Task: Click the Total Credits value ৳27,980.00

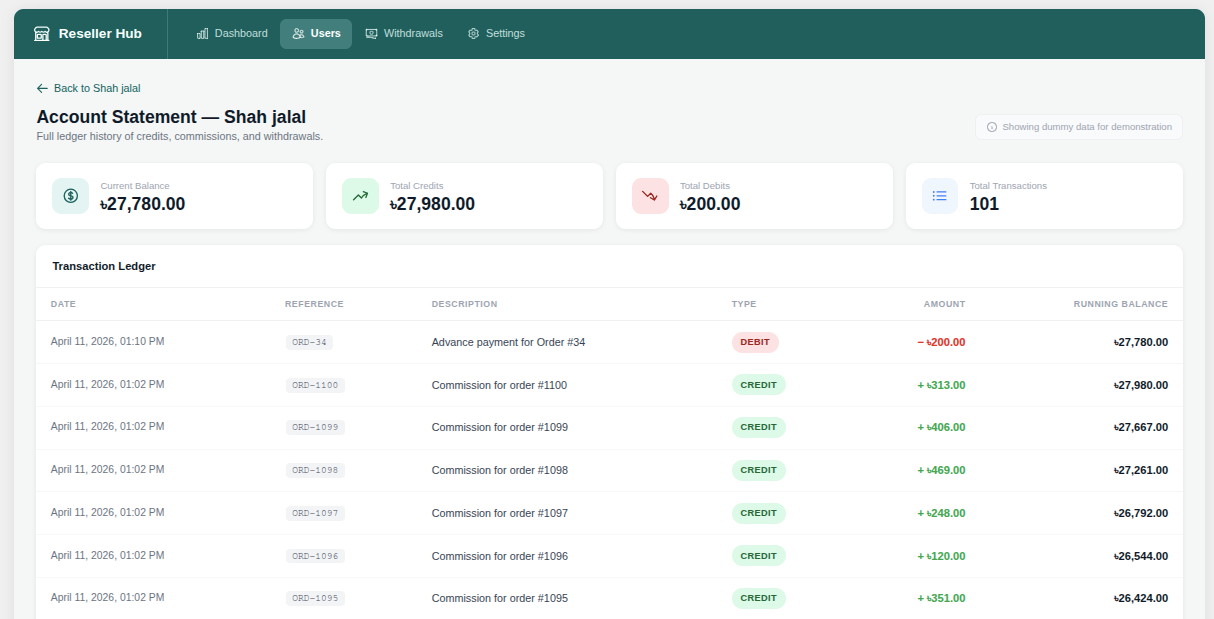Action: 432,204
